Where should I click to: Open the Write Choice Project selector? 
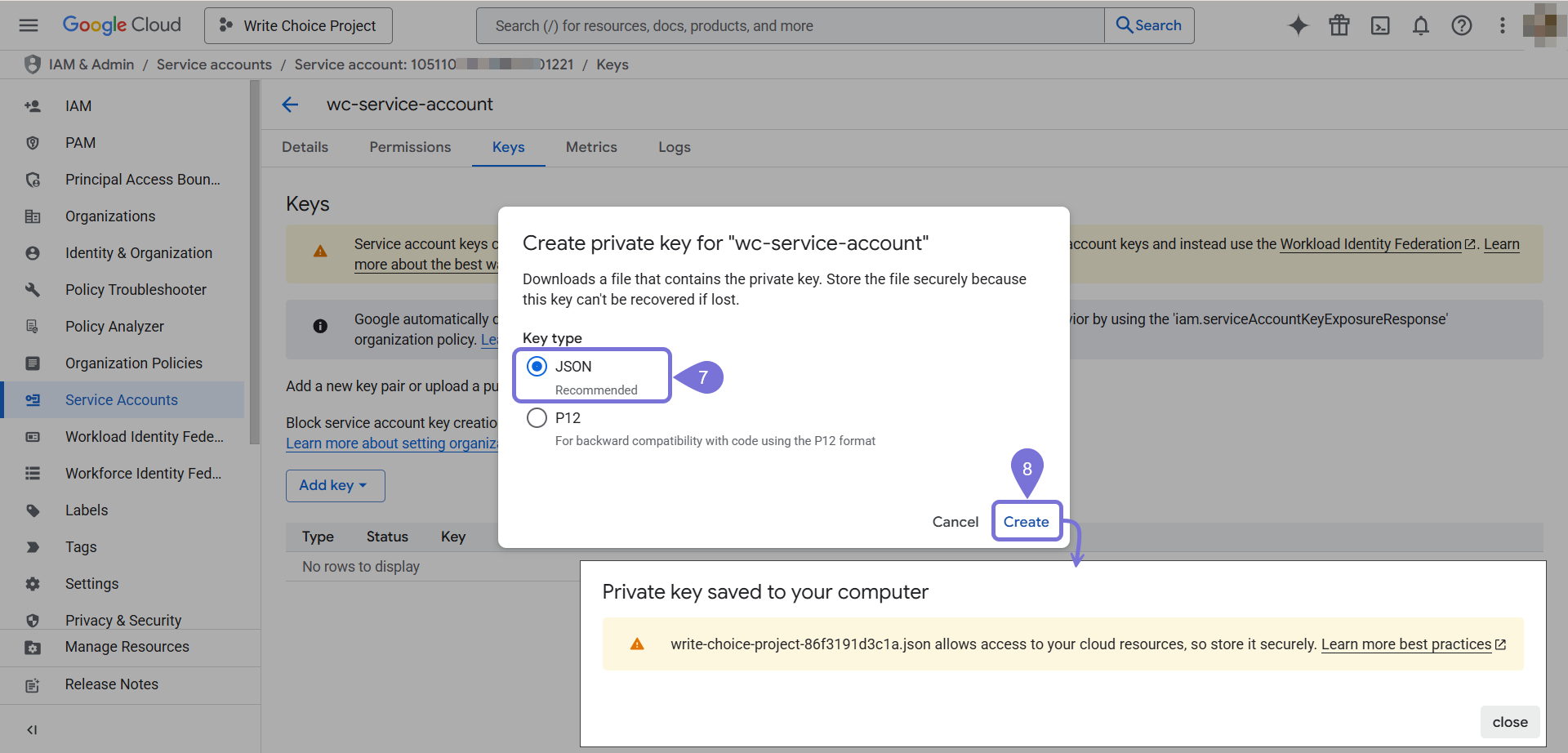299,26
